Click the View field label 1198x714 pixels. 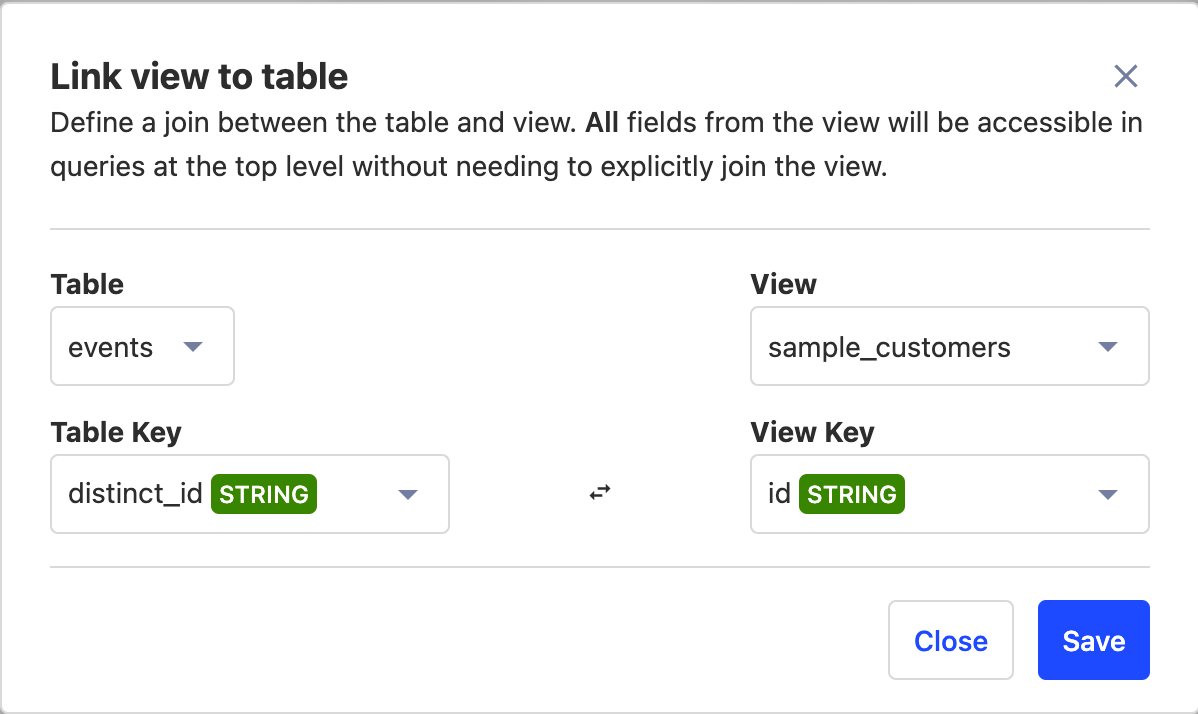(783, 284)
